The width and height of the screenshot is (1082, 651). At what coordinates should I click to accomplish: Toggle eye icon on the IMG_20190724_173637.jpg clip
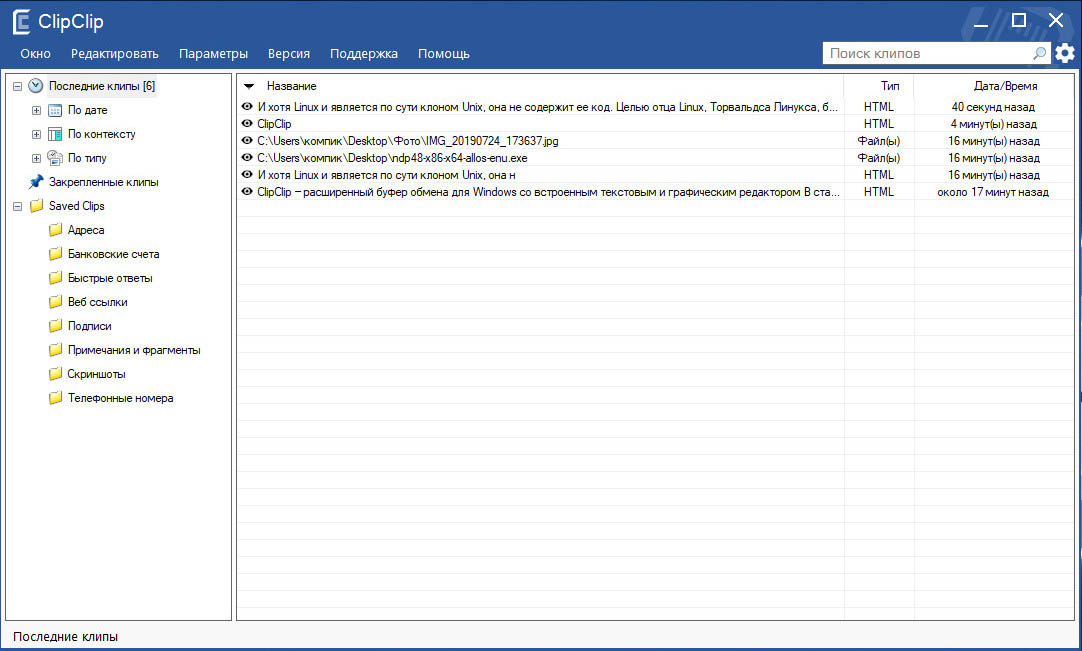(247, 140)
